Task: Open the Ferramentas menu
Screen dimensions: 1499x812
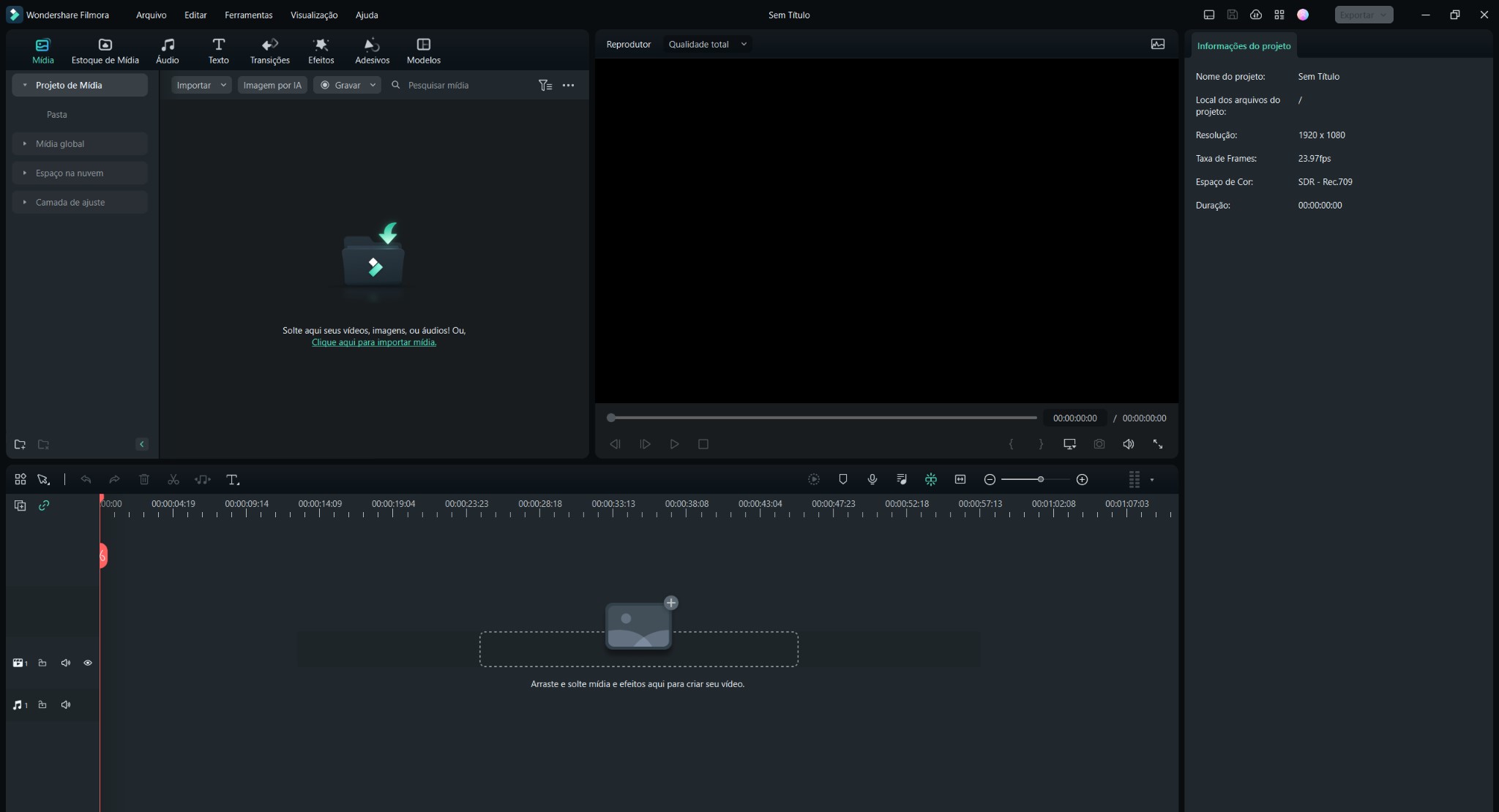Action: click(x=248, y=15)
